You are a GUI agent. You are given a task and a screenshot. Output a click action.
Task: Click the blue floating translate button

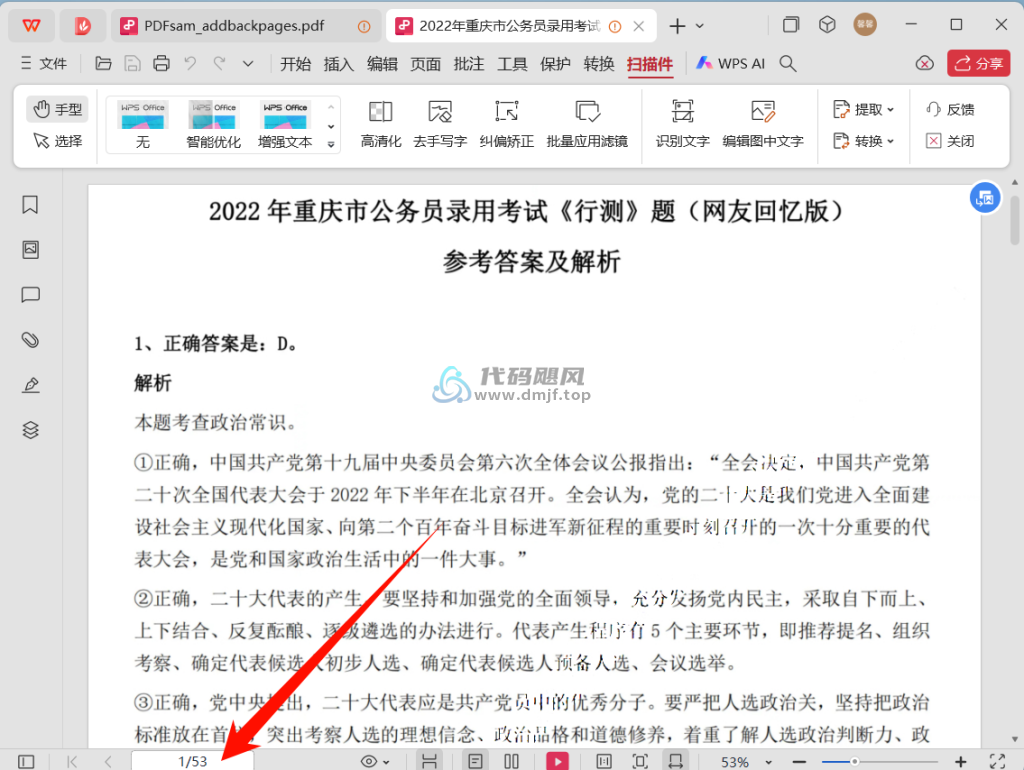point(985,198)
